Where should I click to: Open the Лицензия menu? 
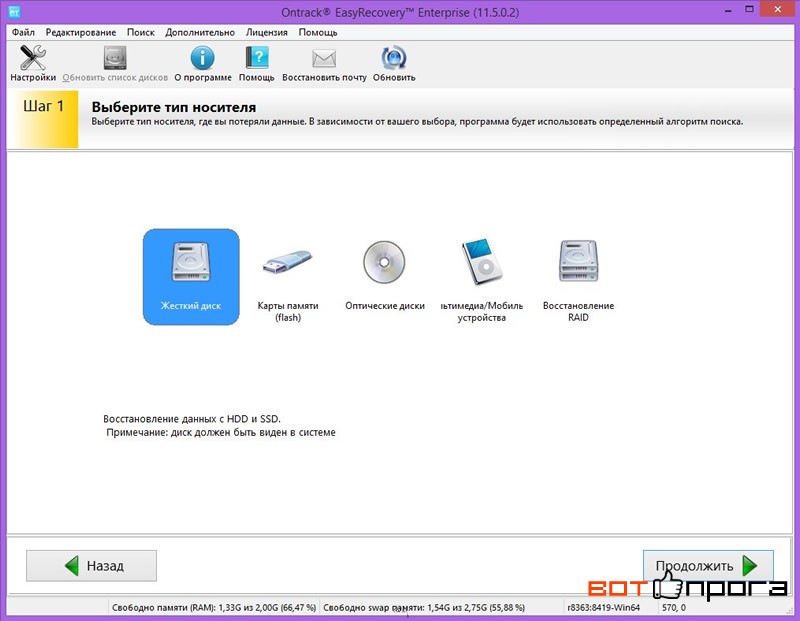pyautogui.click(x=267, y=32)
